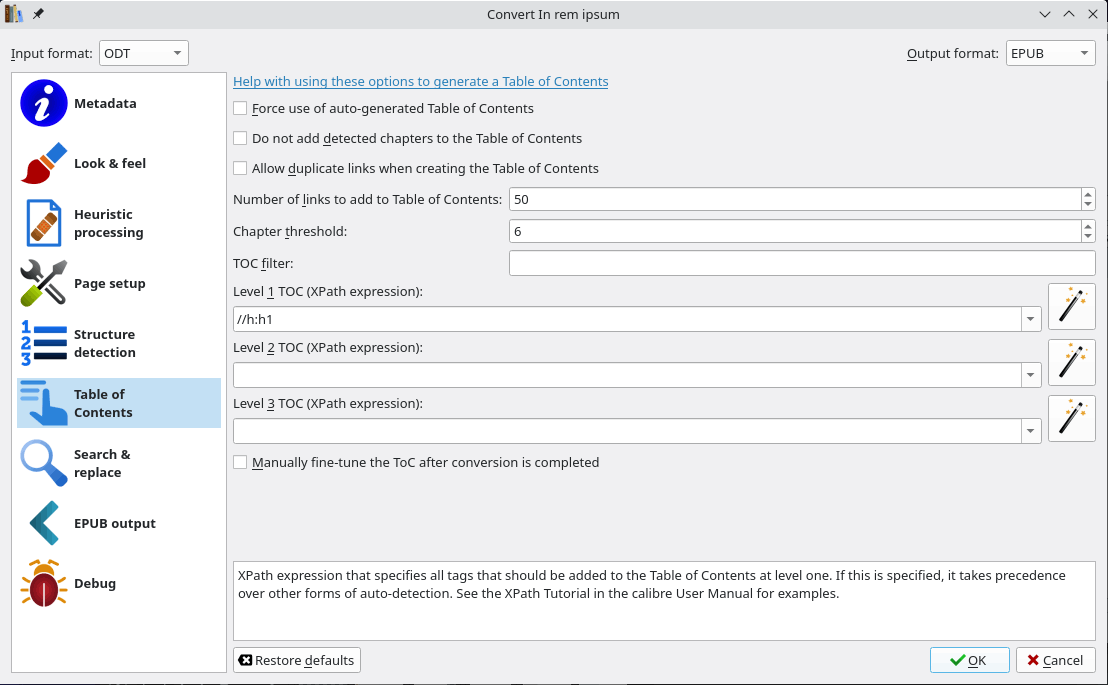The width and height of the screenshot is (1108, 685).
Task: Open the Level 3 TOC wizard wand
Action: pos(1071,419)
